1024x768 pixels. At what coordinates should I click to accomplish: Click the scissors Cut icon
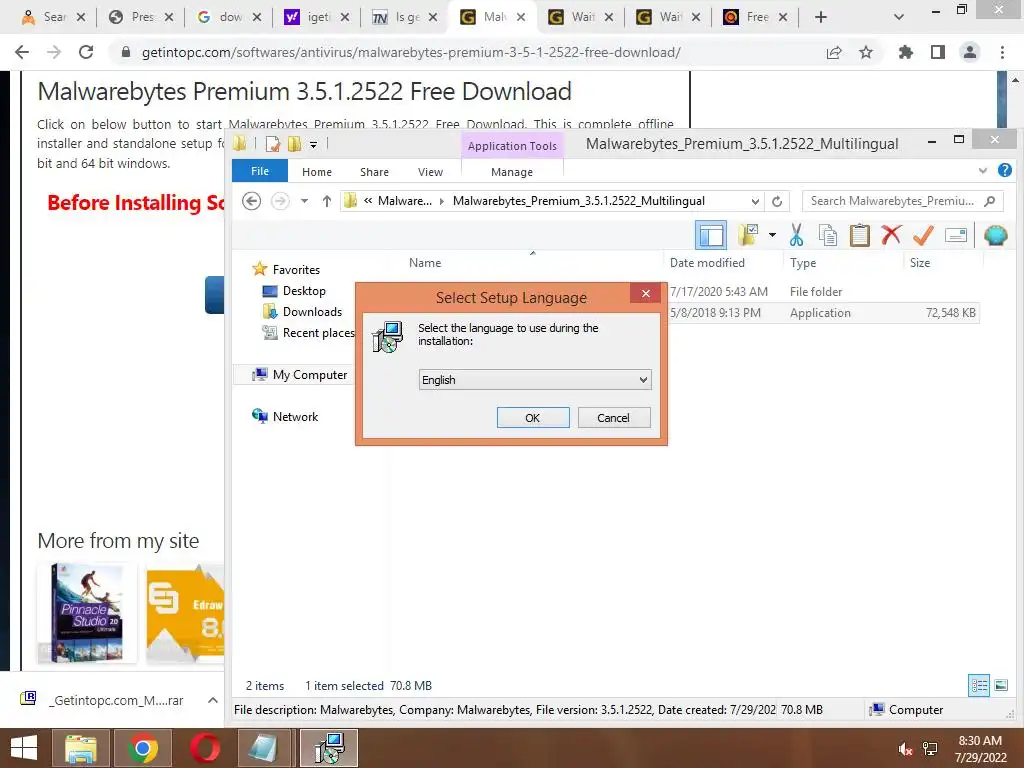796,235
